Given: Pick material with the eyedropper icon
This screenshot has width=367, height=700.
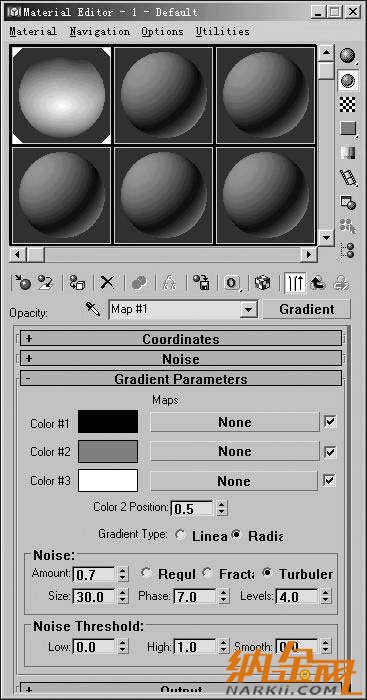Looking at the screenshot, I should pyautogui.click(x=93, y=309).
